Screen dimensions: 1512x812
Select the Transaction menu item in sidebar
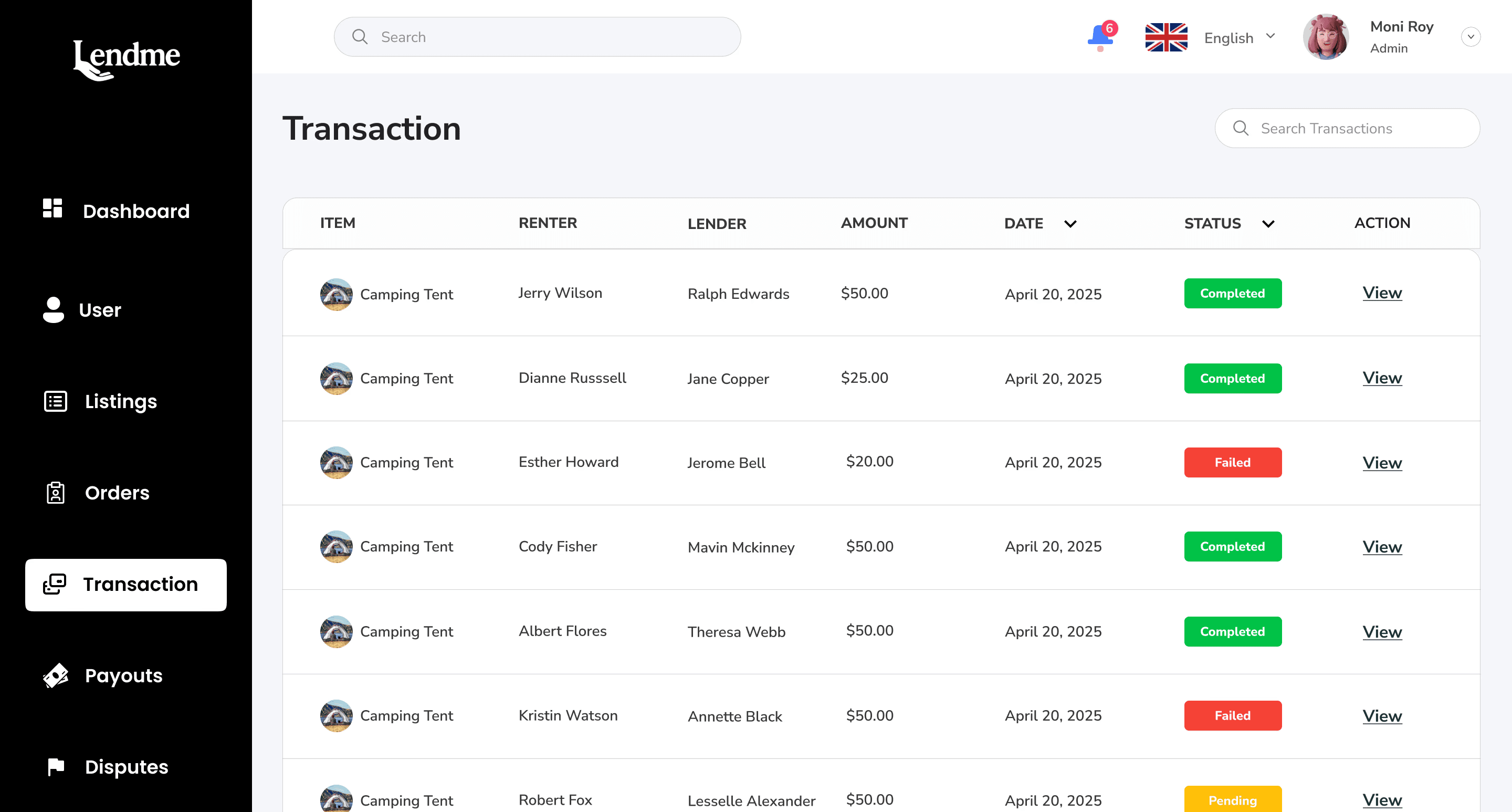pyautogui.click(x=125, y=585)
